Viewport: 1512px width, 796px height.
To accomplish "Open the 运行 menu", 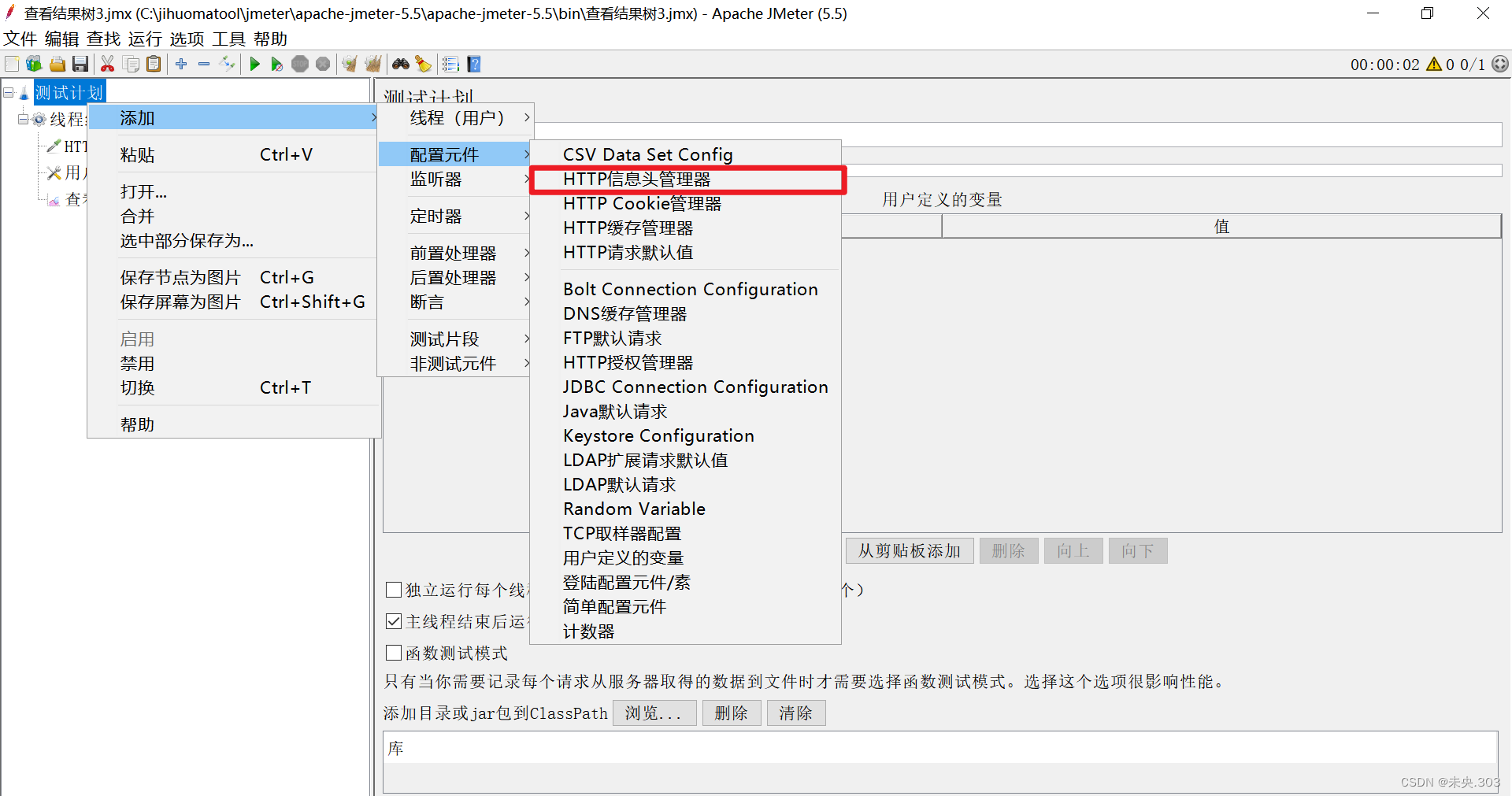I will tap(146, 39).
